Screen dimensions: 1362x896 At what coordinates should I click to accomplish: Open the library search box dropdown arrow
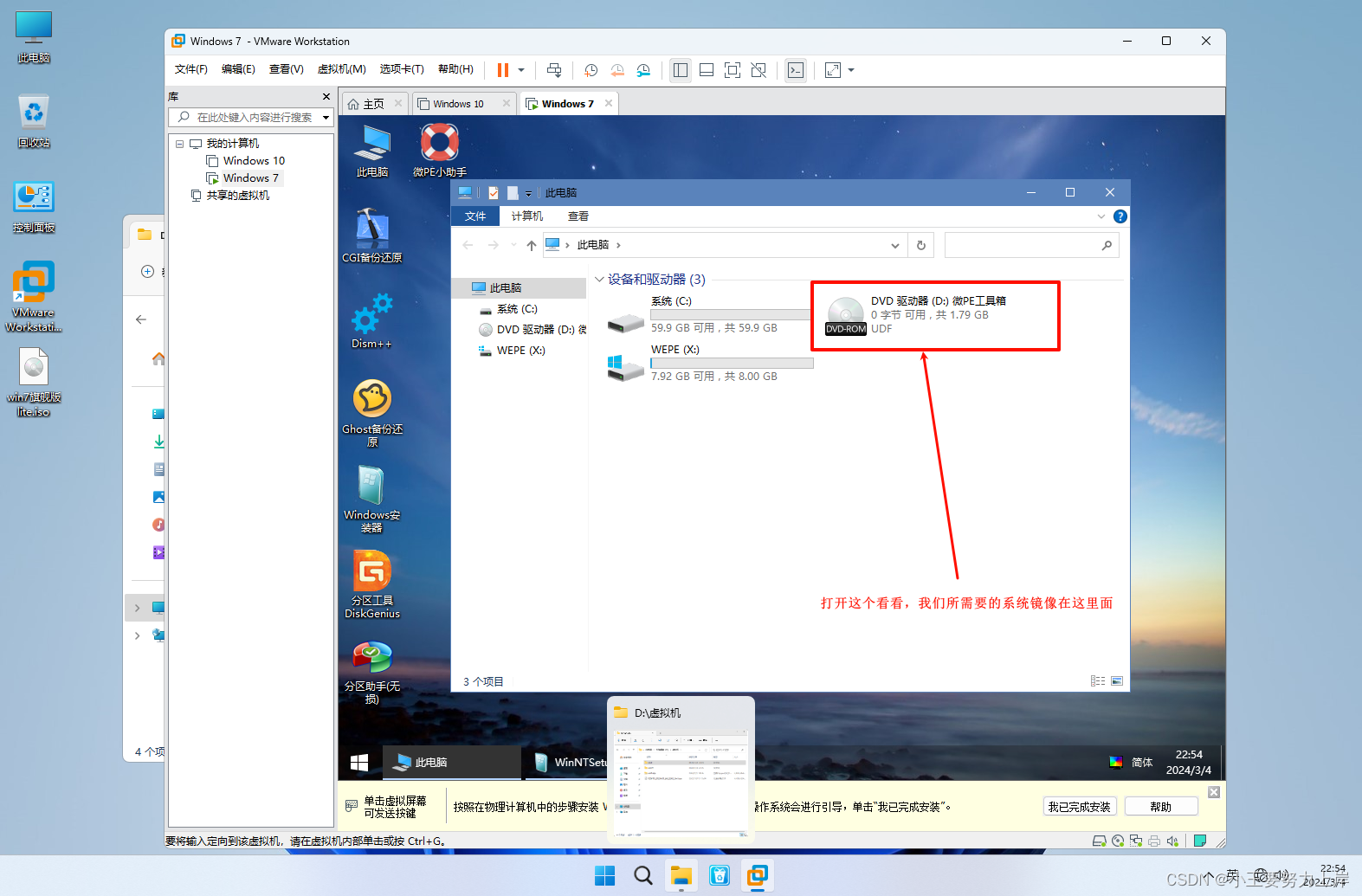pyautogui.click(x=326, y=118)
